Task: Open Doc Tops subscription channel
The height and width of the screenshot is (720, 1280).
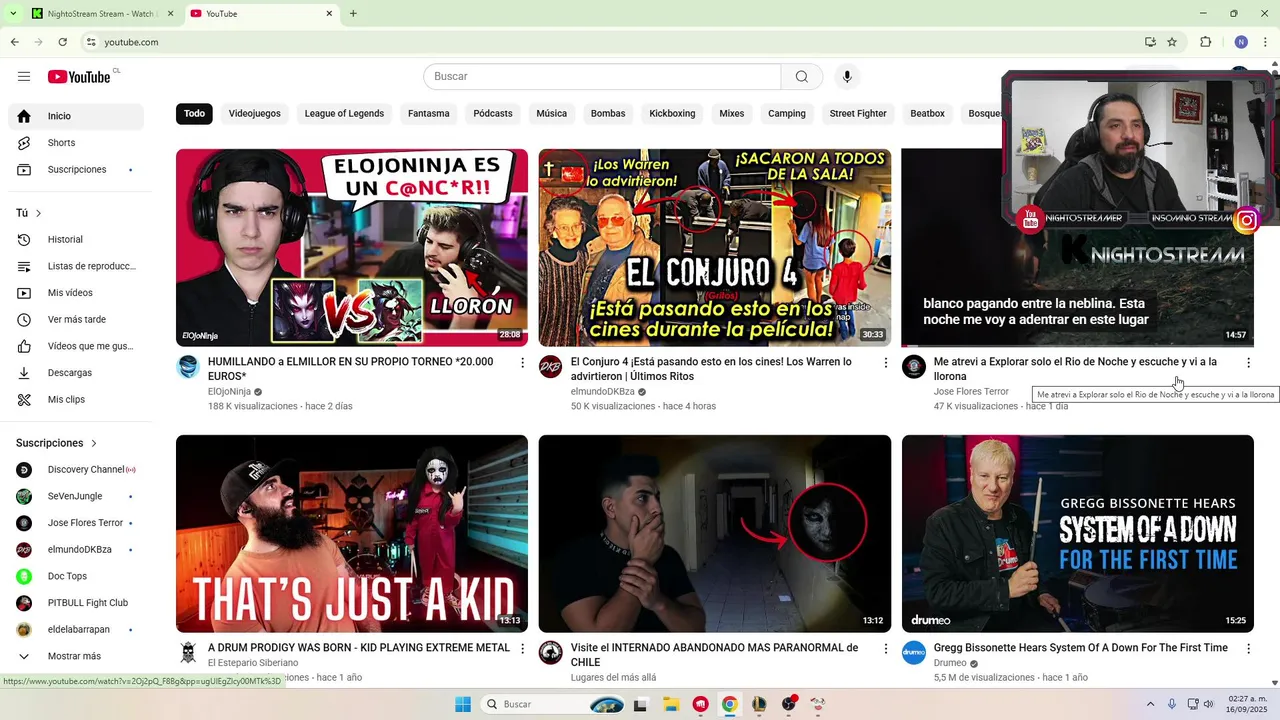Action: 76,577
